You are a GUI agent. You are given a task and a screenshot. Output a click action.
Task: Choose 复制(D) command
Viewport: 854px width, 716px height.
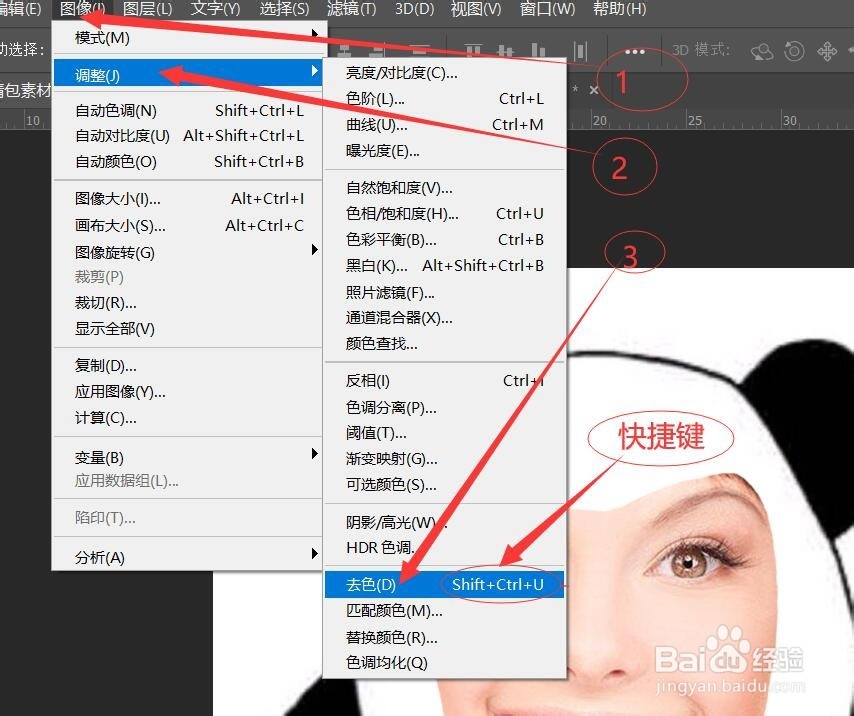(x=188, y=365)
